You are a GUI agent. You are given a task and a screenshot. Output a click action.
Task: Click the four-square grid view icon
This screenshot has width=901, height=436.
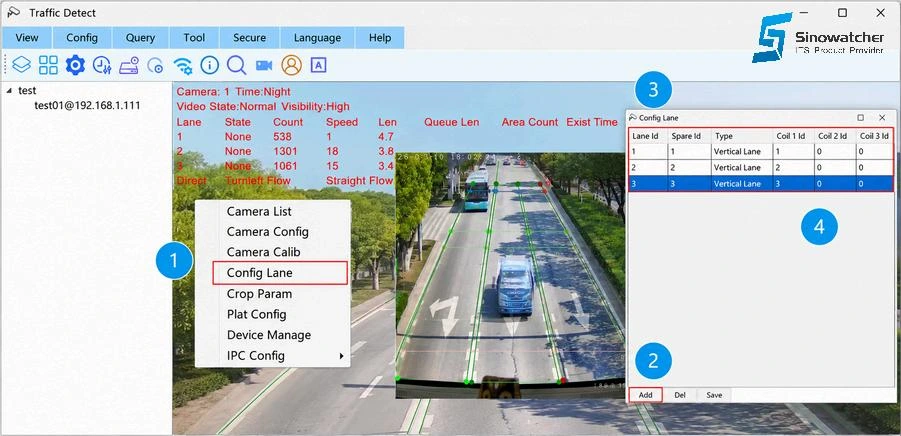(48, 65)
